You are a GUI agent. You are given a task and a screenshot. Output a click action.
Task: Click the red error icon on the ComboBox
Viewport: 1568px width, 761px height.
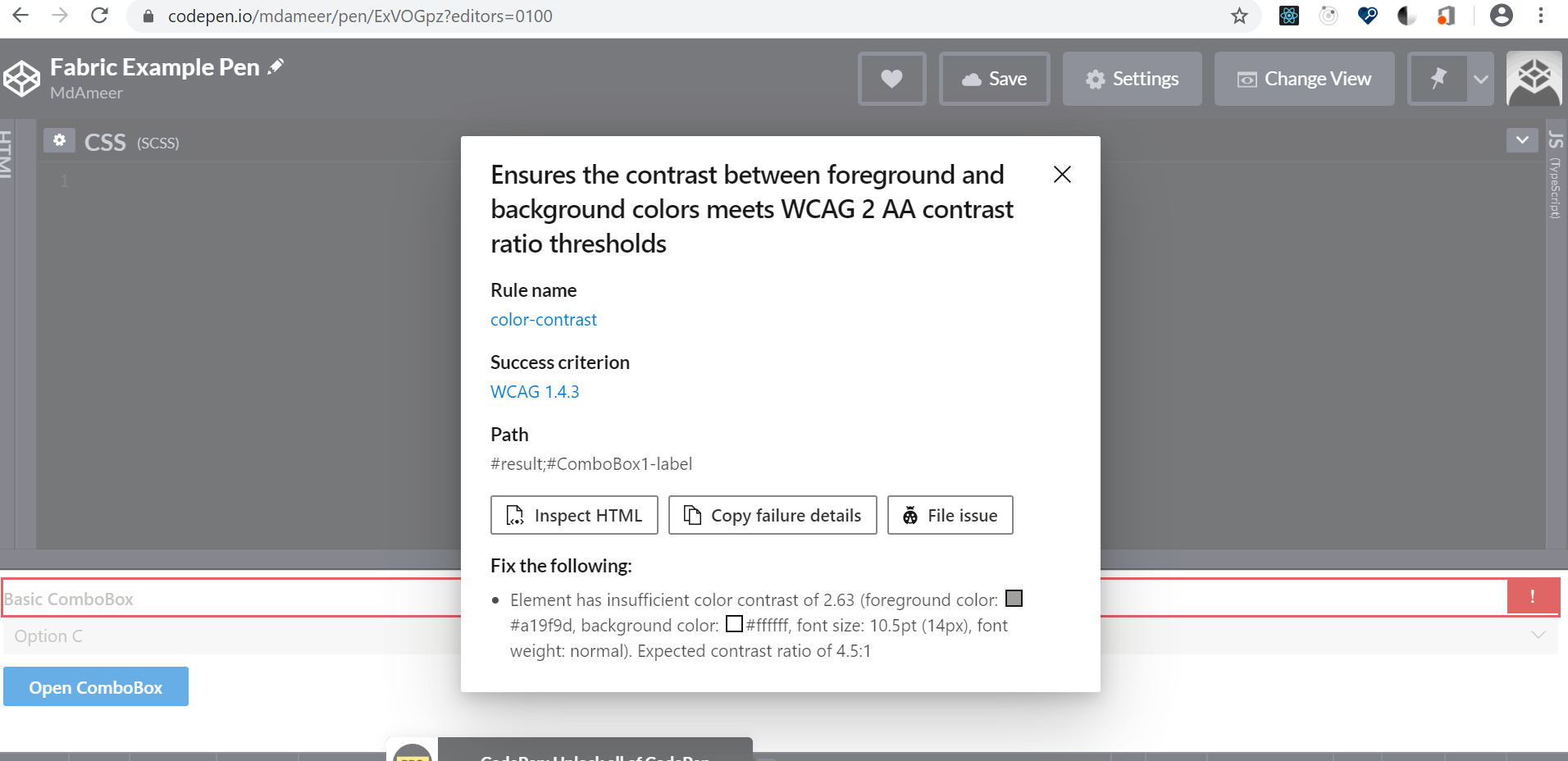1534,597
